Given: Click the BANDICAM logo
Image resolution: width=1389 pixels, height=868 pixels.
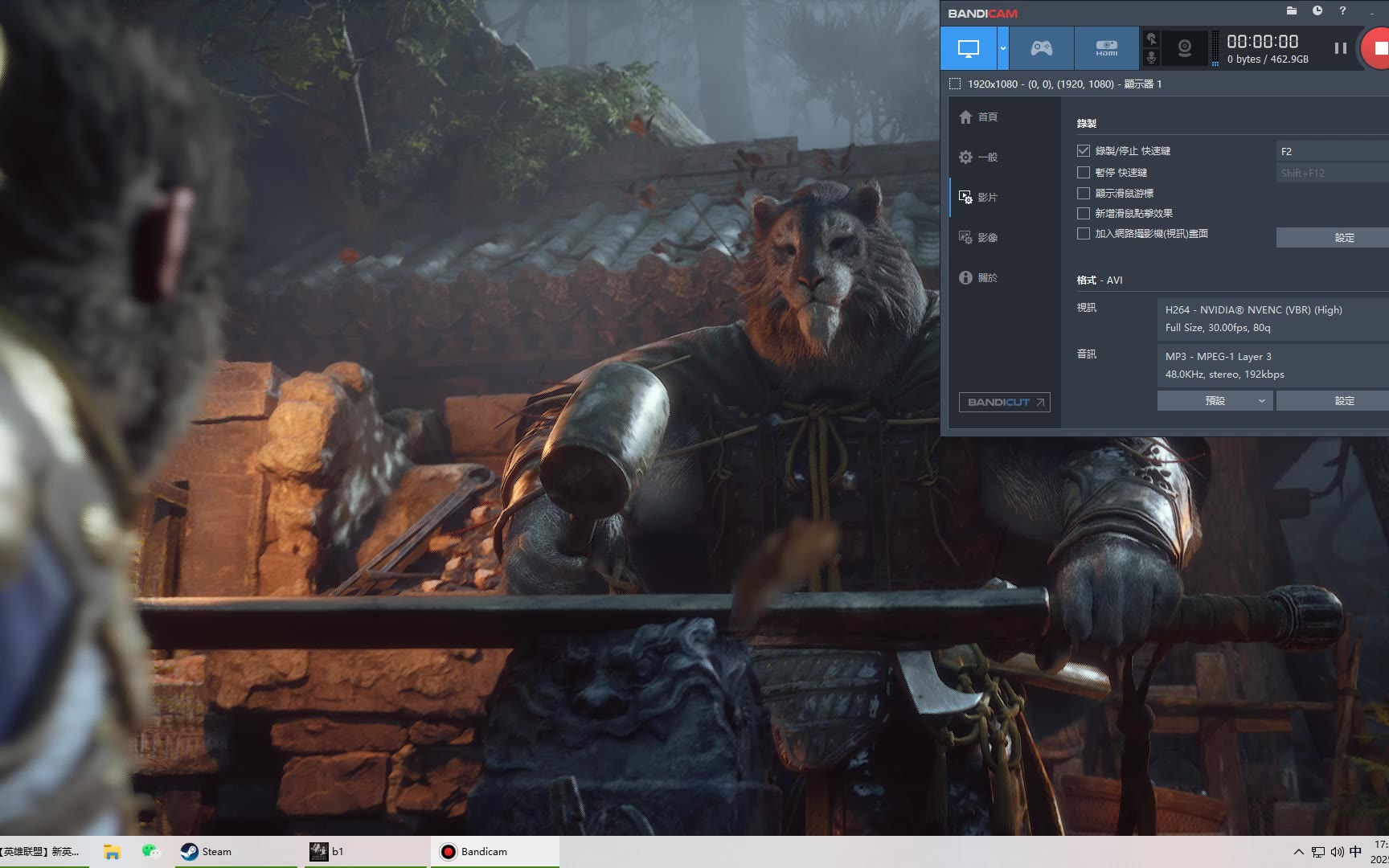Looking at the screenshot, I should tap(982, 14).
